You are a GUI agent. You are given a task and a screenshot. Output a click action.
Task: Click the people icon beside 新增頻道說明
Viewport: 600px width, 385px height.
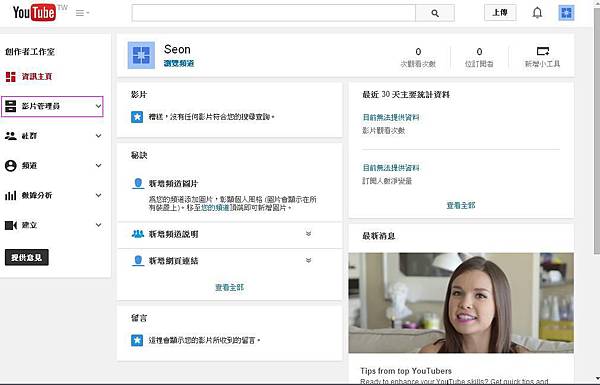tap(138, 234)
